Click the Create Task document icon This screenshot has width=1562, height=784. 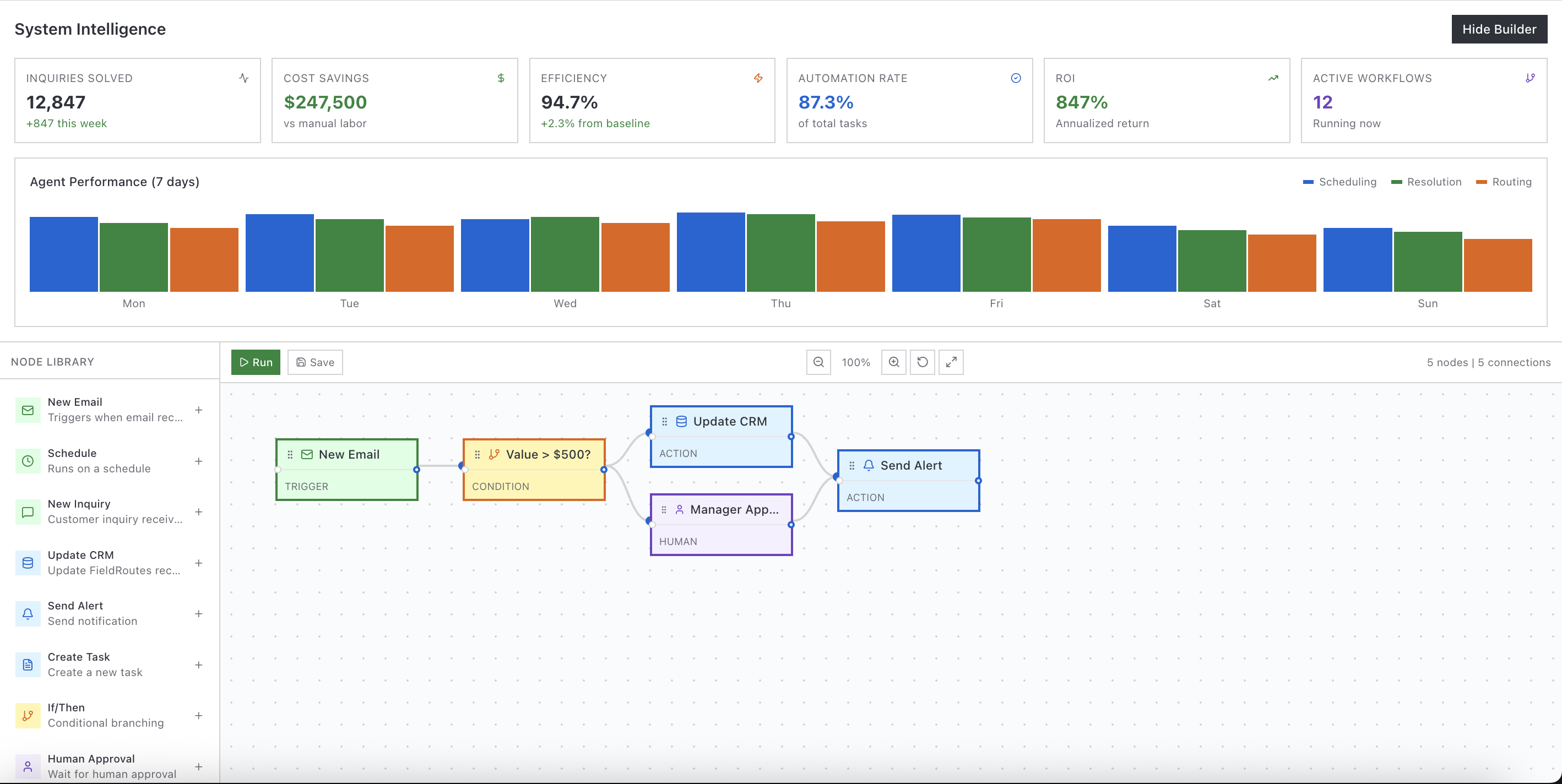tap(28, 665)
